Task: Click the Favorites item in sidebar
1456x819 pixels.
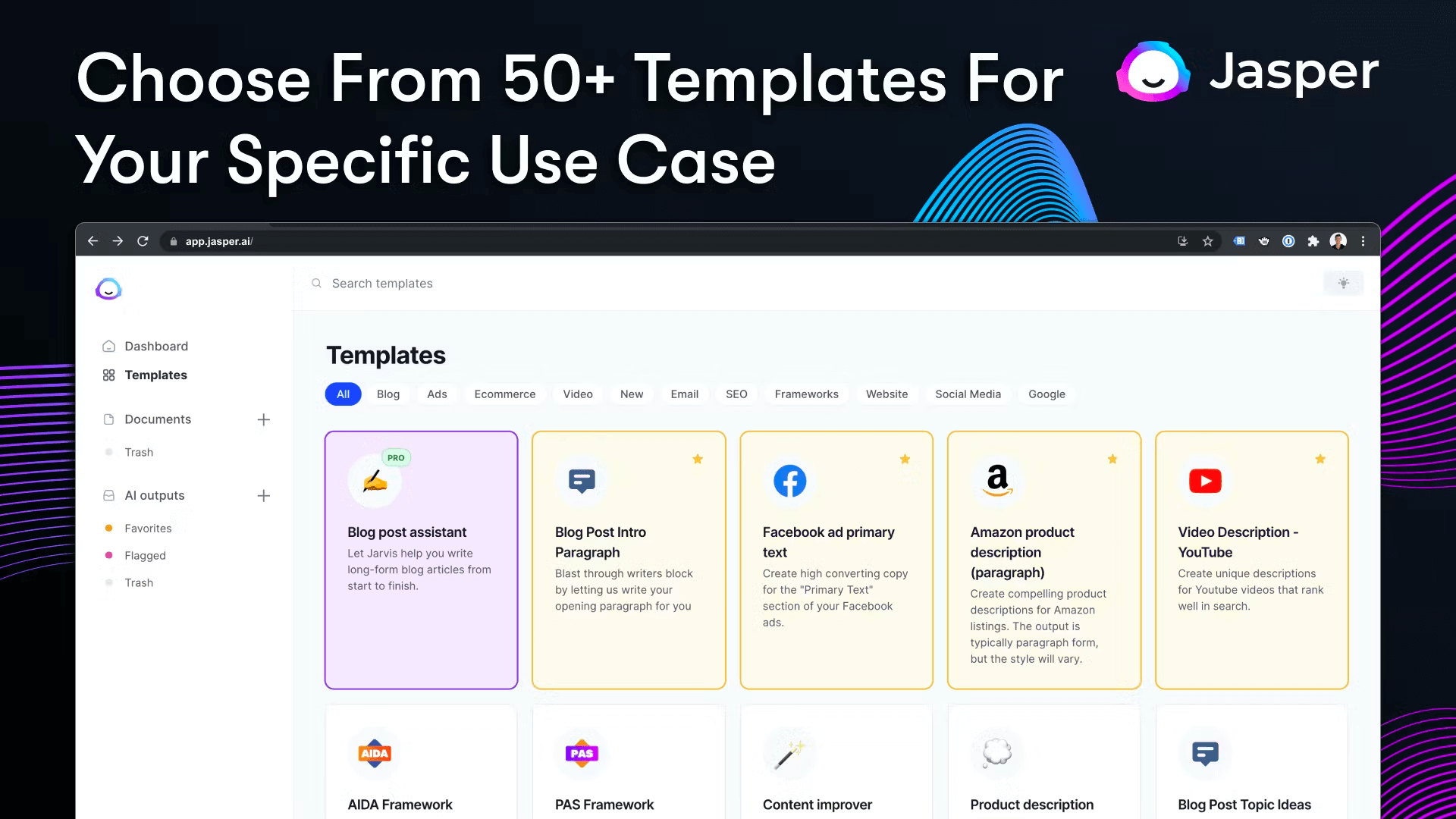Action: (x=147, y=528)
